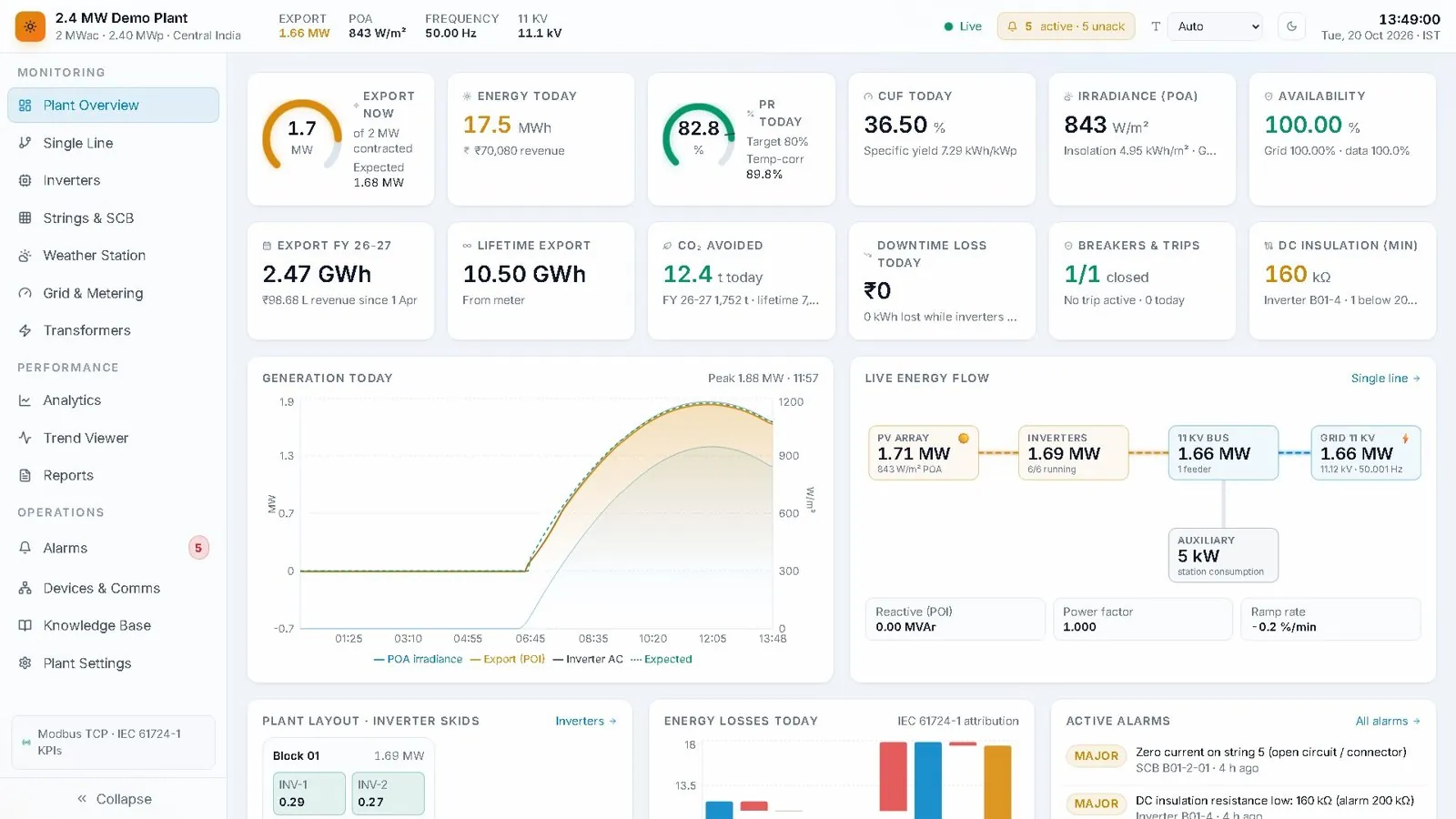Click the Weather Station icon
1456x819 pixels.
point(25,256)
